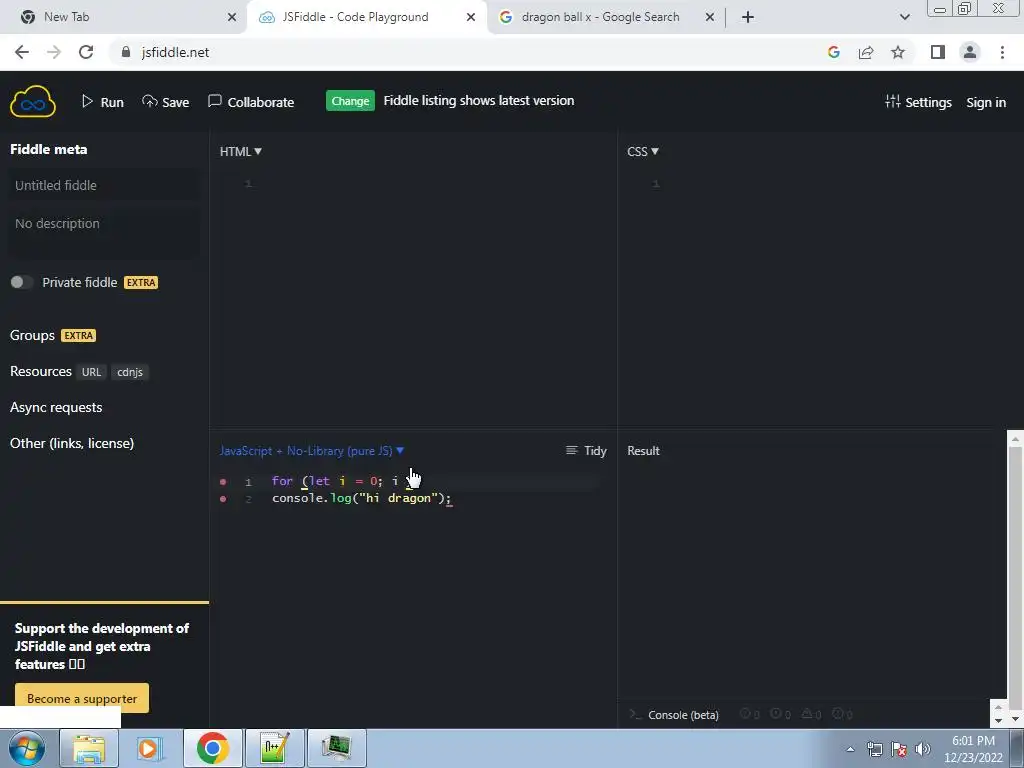Click the cdnjs tag next to Resources

(129, 372)
